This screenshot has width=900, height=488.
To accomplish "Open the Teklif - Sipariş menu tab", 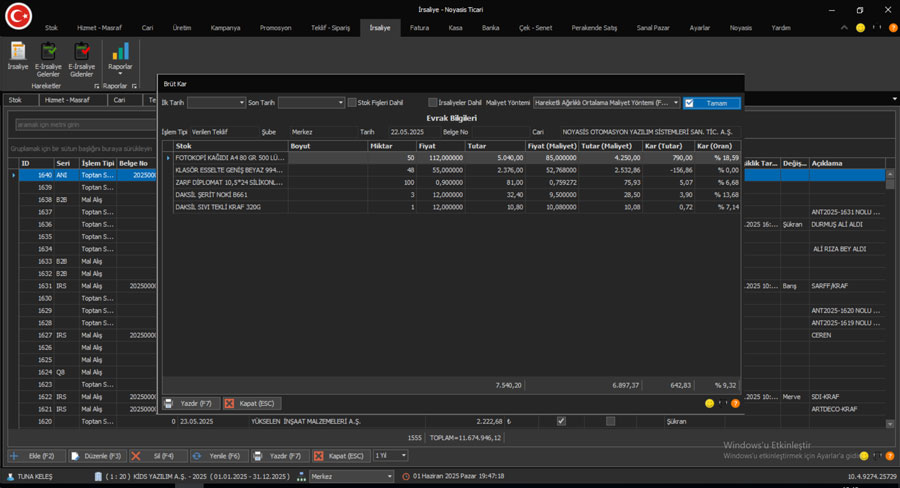I will click(x=331, y=28).
